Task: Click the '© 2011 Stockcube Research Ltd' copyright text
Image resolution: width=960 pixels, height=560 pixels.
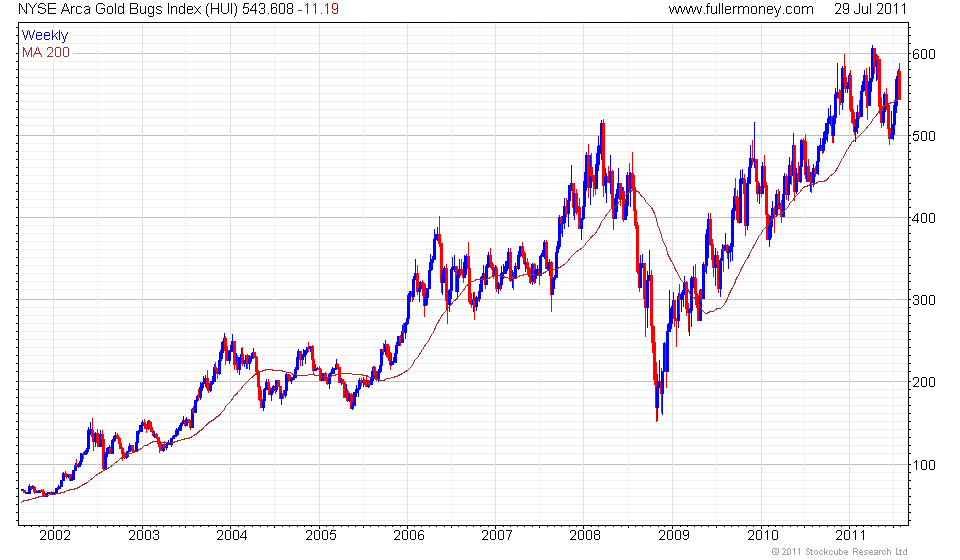Action: pos(839,552)
